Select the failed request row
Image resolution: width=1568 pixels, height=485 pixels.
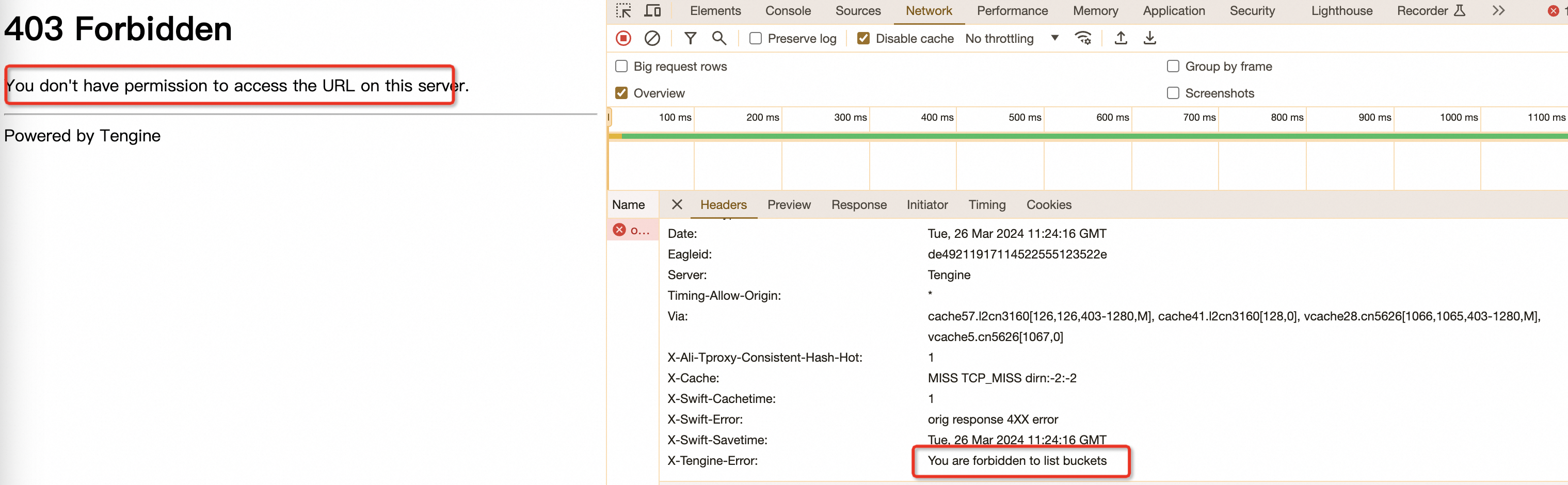coord(633,230)
